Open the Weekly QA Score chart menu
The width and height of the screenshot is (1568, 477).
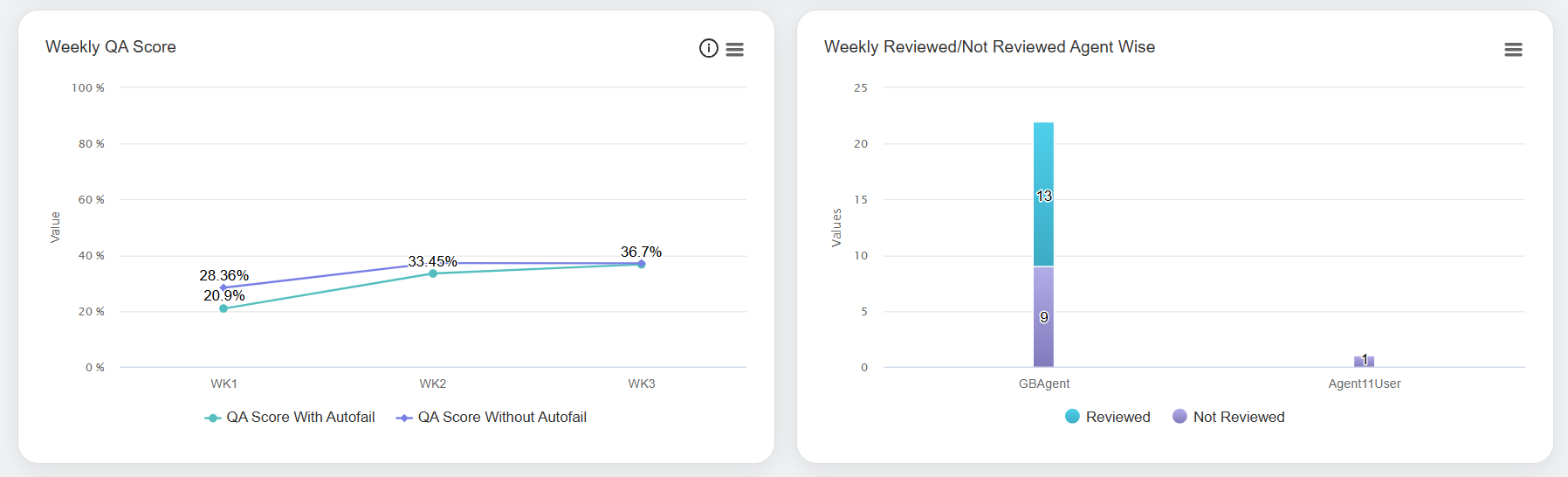pos(735,50)
